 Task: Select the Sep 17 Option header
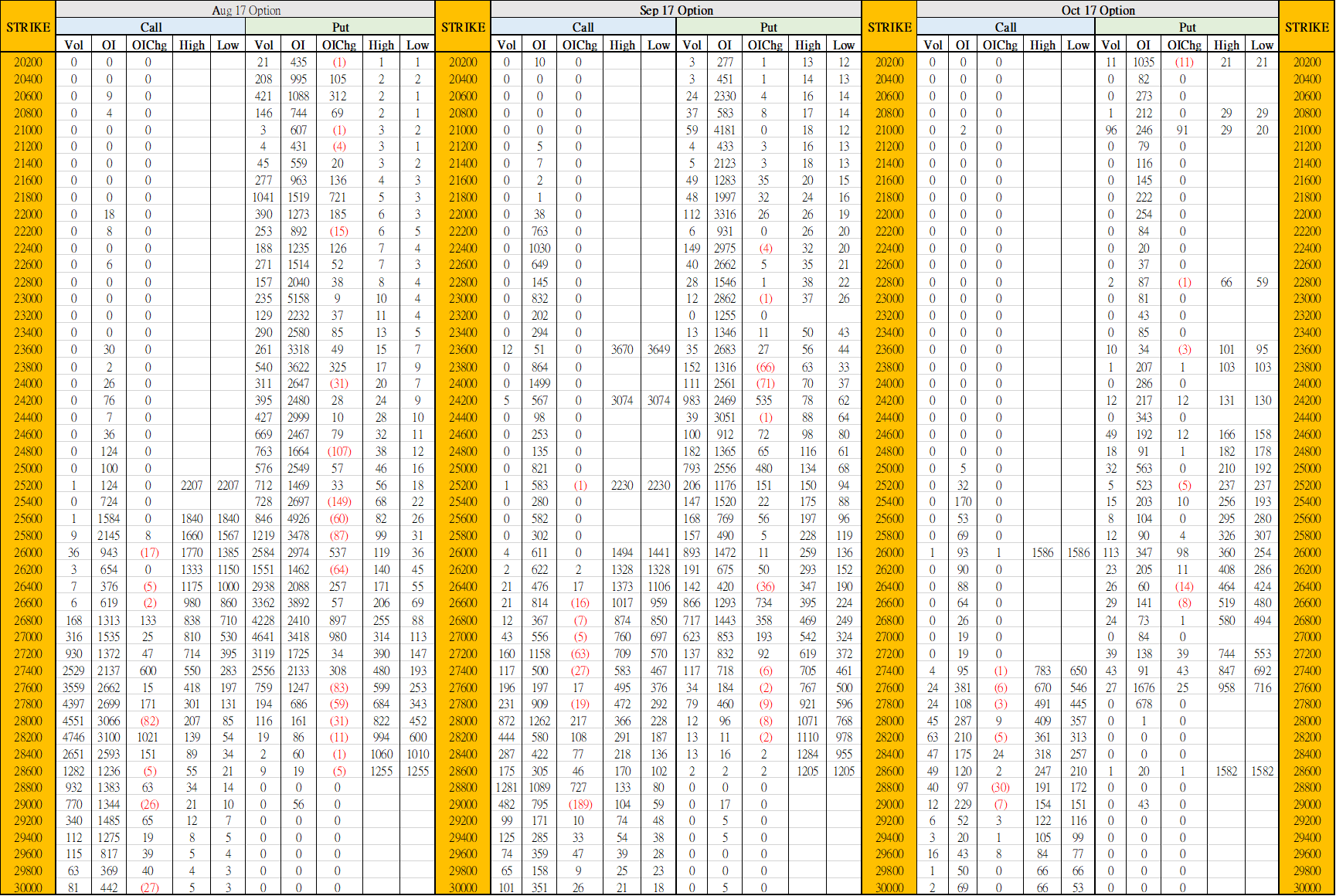[676, 10]
